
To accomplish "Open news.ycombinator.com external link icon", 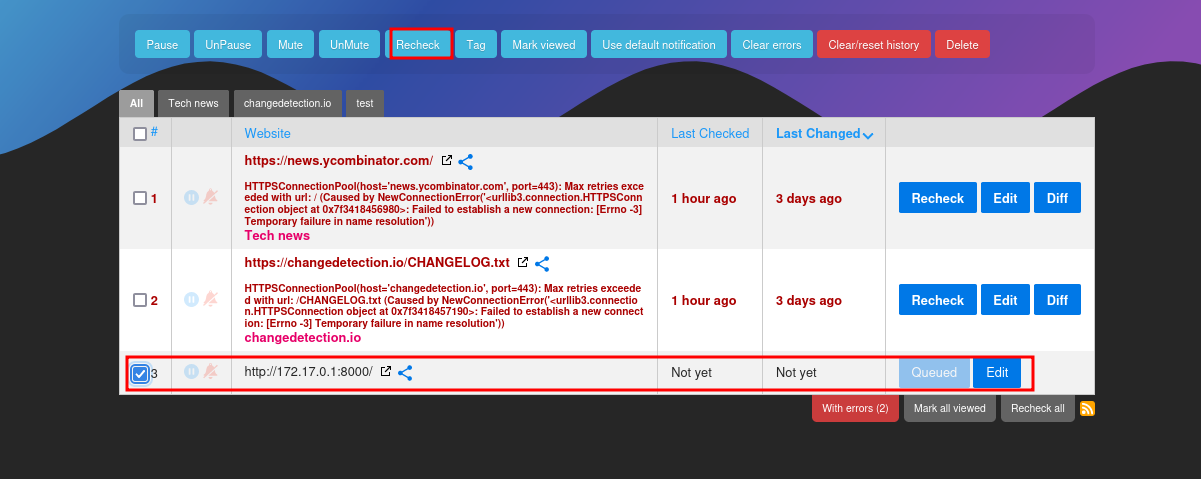I will 447,161.
